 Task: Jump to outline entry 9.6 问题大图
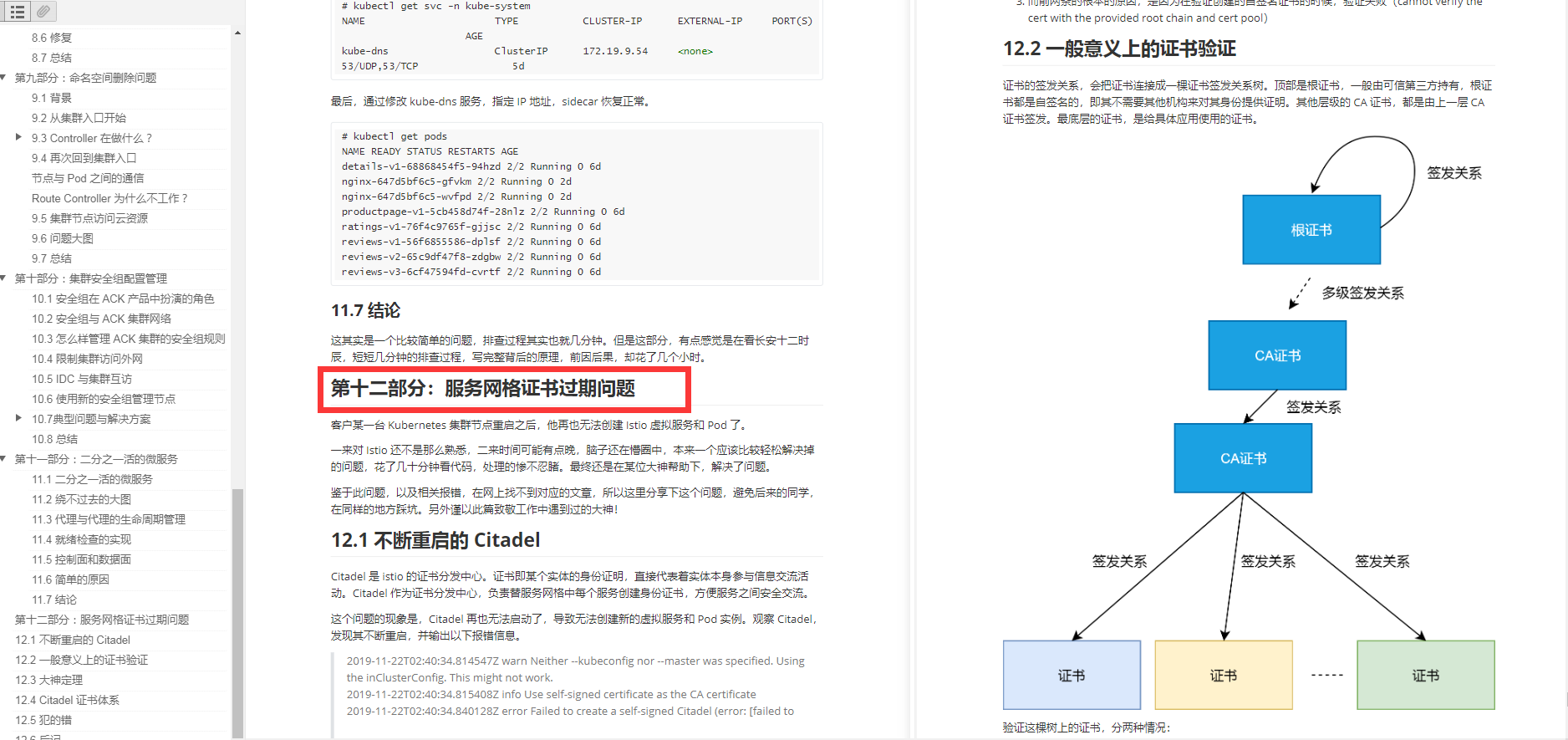pyautogui.click(x=63, y=238)
